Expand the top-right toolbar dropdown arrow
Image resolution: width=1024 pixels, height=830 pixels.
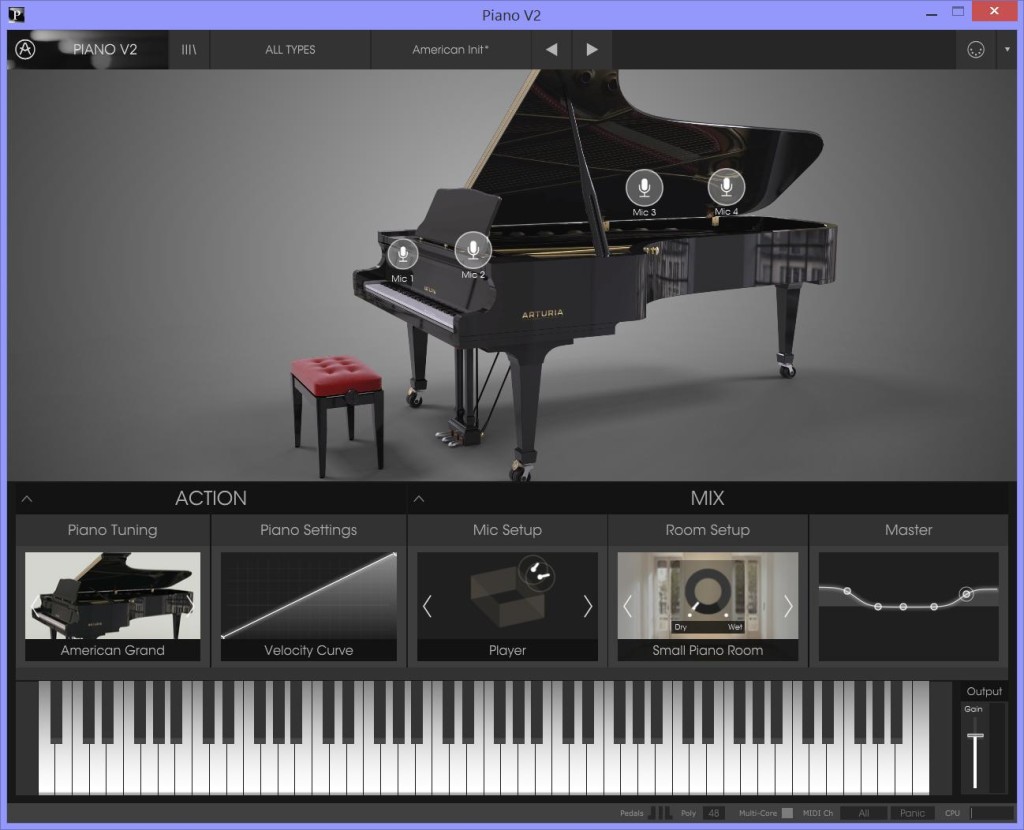coord(1006,50)
